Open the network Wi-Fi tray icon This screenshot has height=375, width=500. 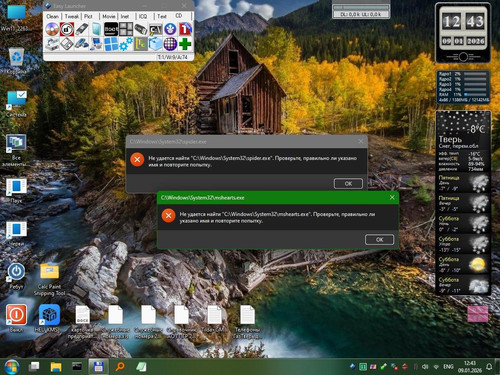coord(436,367)
